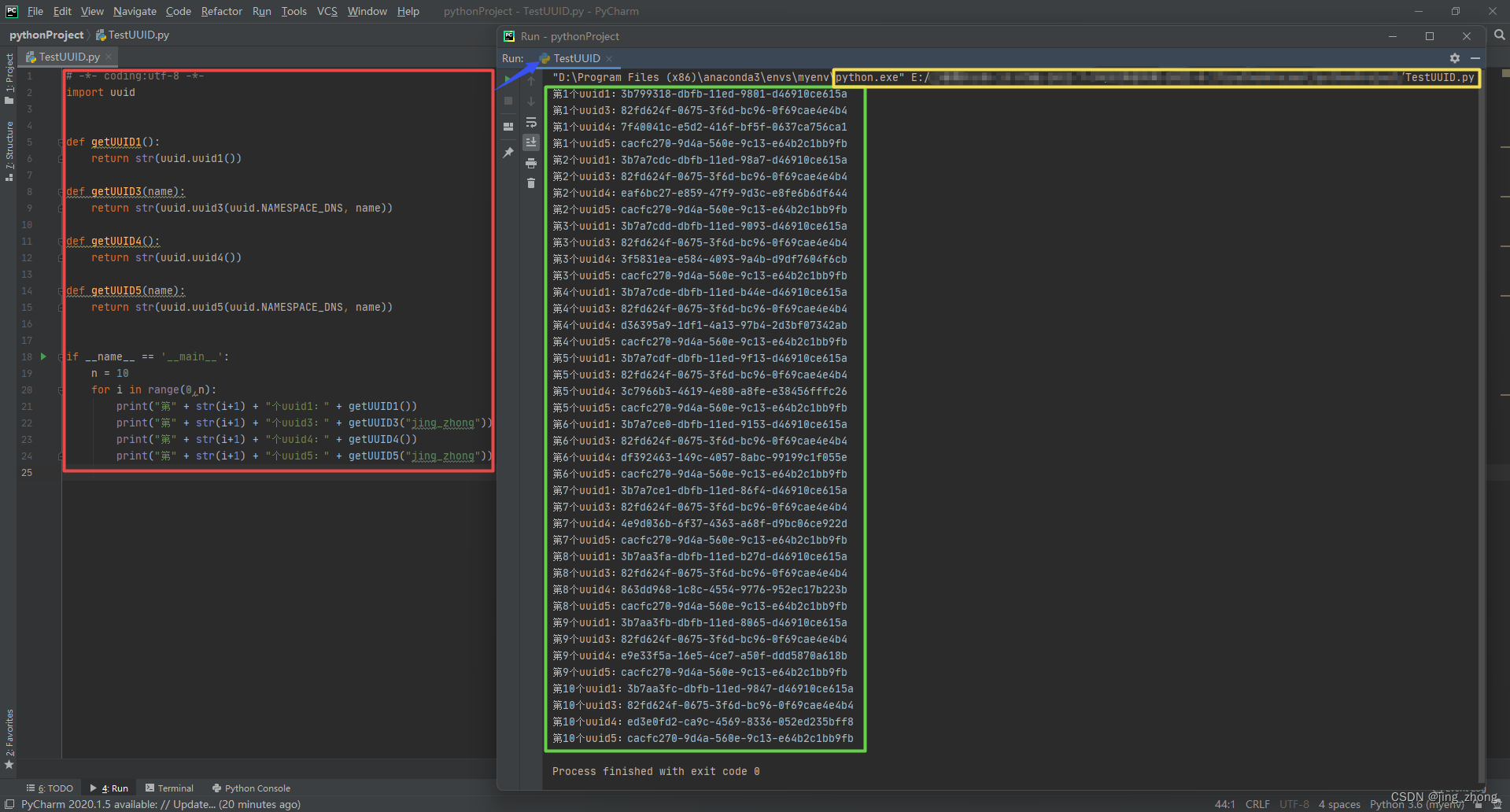The width and height of the screenshot is (1510, 812).
Task: Close the TestUUID run tab
Action: pos(609,59)
